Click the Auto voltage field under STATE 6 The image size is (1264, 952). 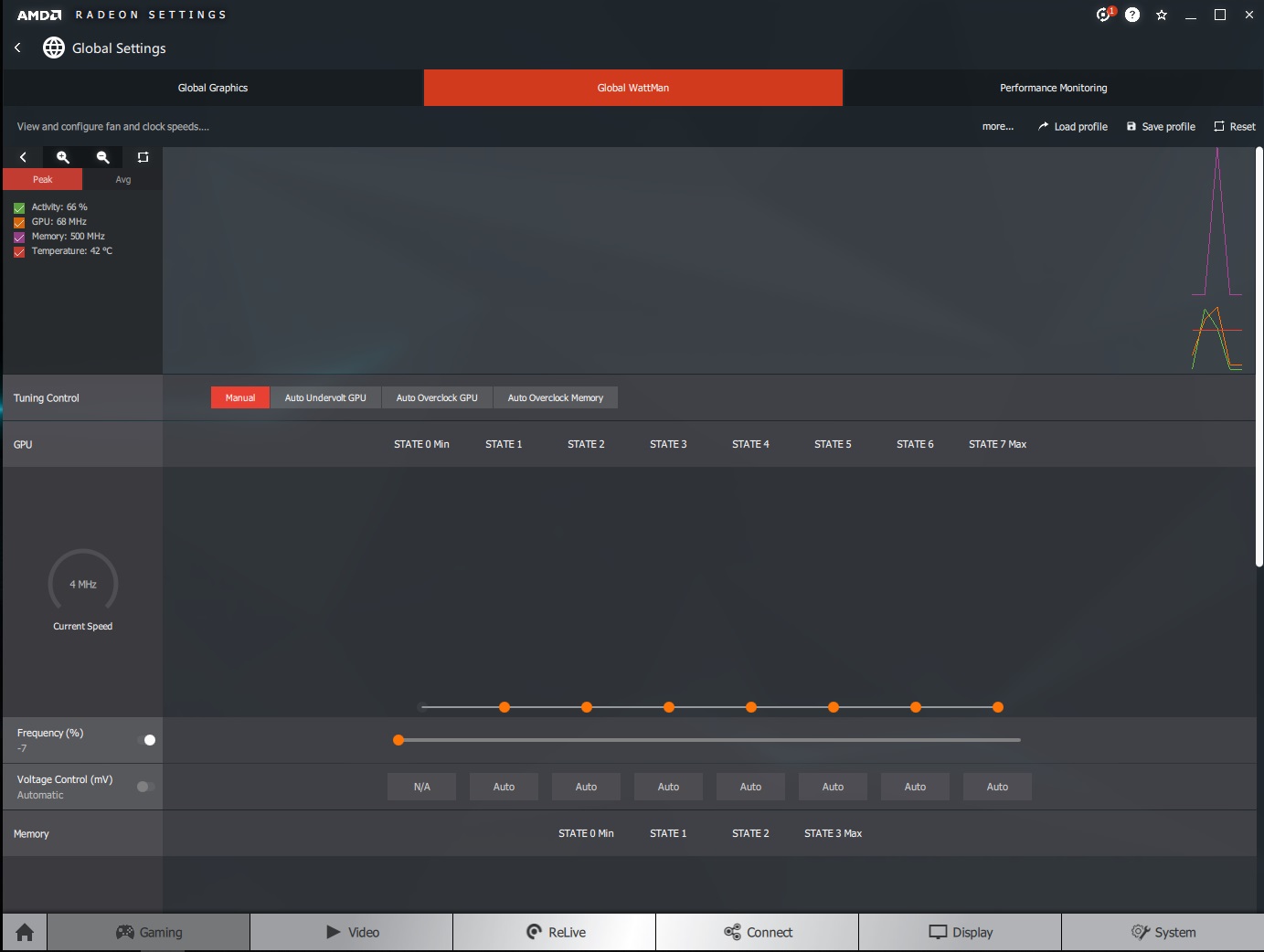[915, 787]
